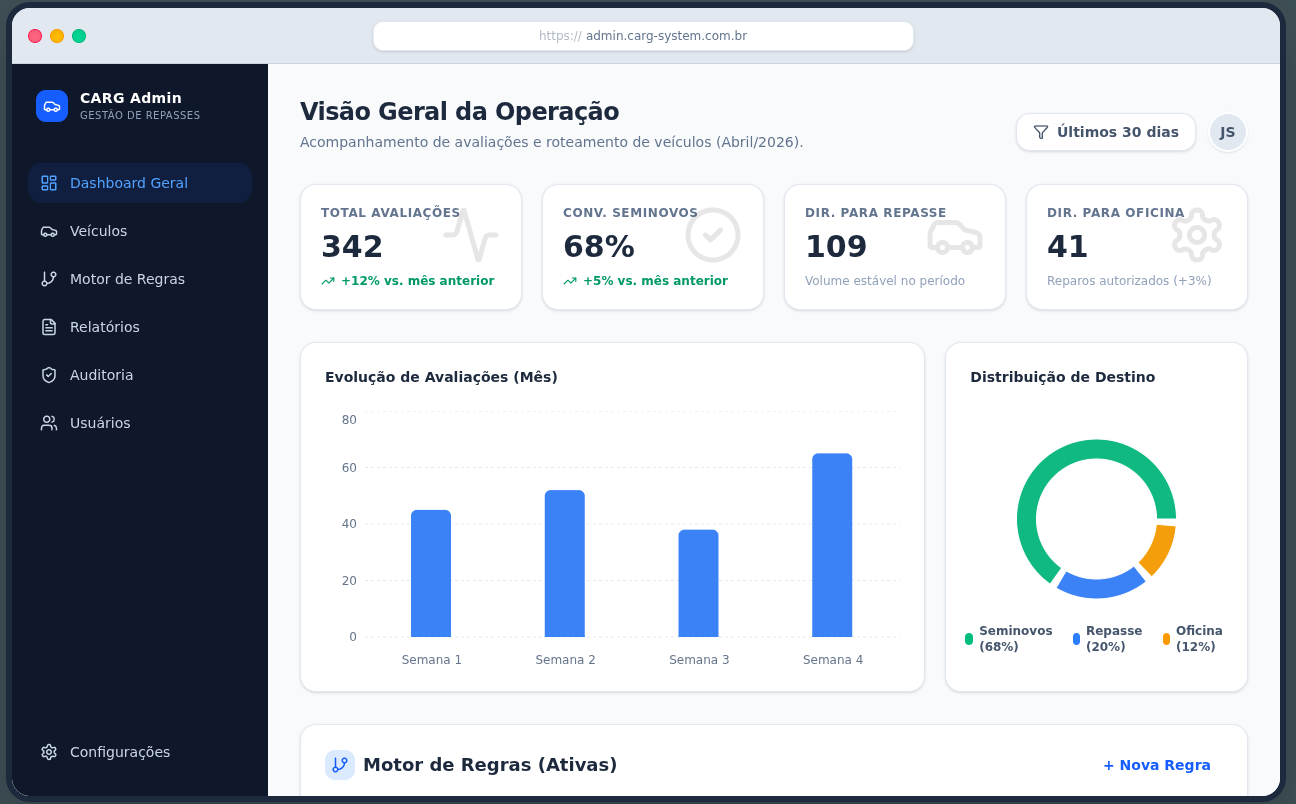Select the green Seminovos donut segment
Screen dimensions: 1296x804
[1096, 447]
